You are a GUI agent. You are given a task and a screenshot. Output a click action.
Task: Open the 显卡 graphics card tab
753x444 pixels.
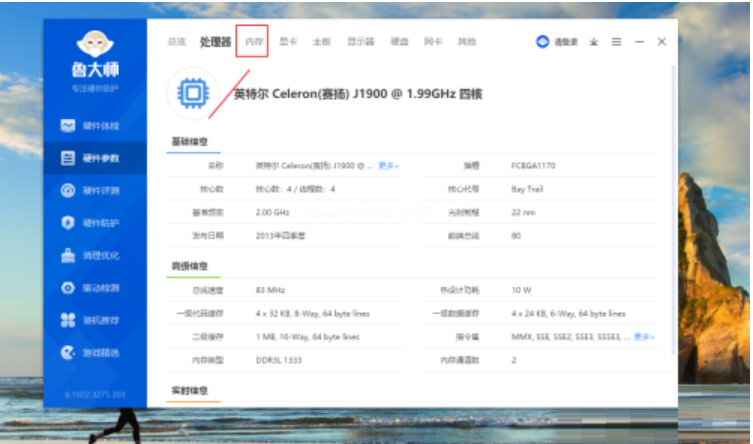(x=288, y=42)
